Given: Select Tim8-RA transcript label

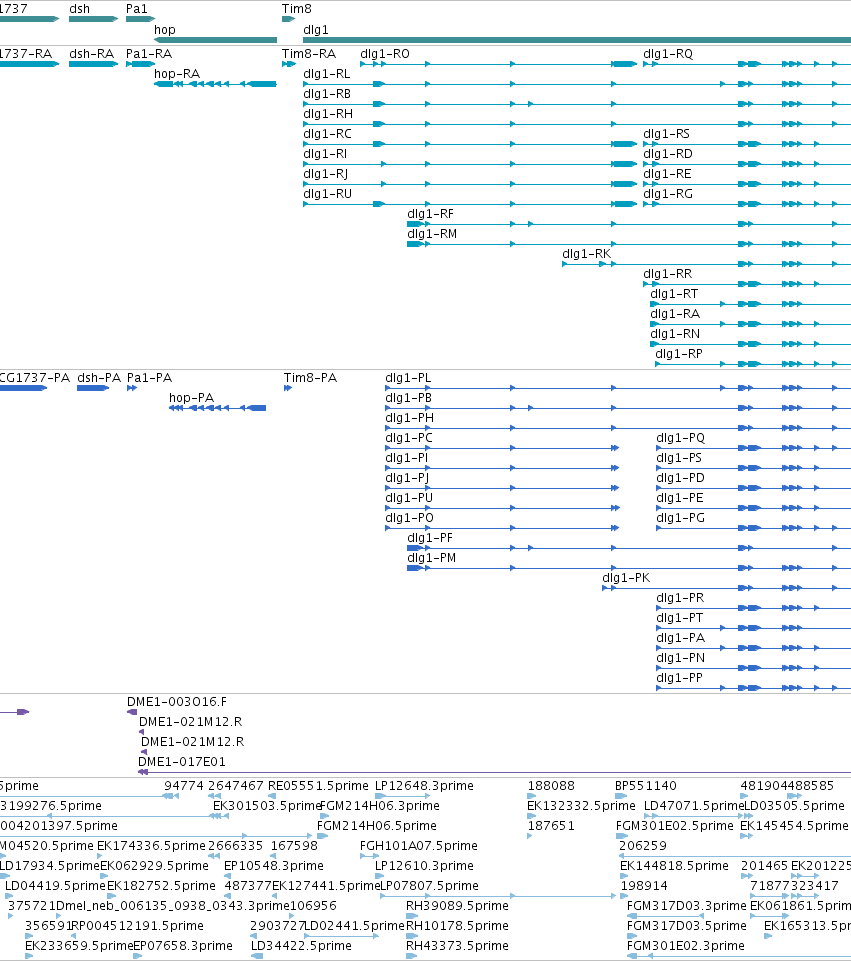Looking at the screenshot, I should tap(309, 53).
